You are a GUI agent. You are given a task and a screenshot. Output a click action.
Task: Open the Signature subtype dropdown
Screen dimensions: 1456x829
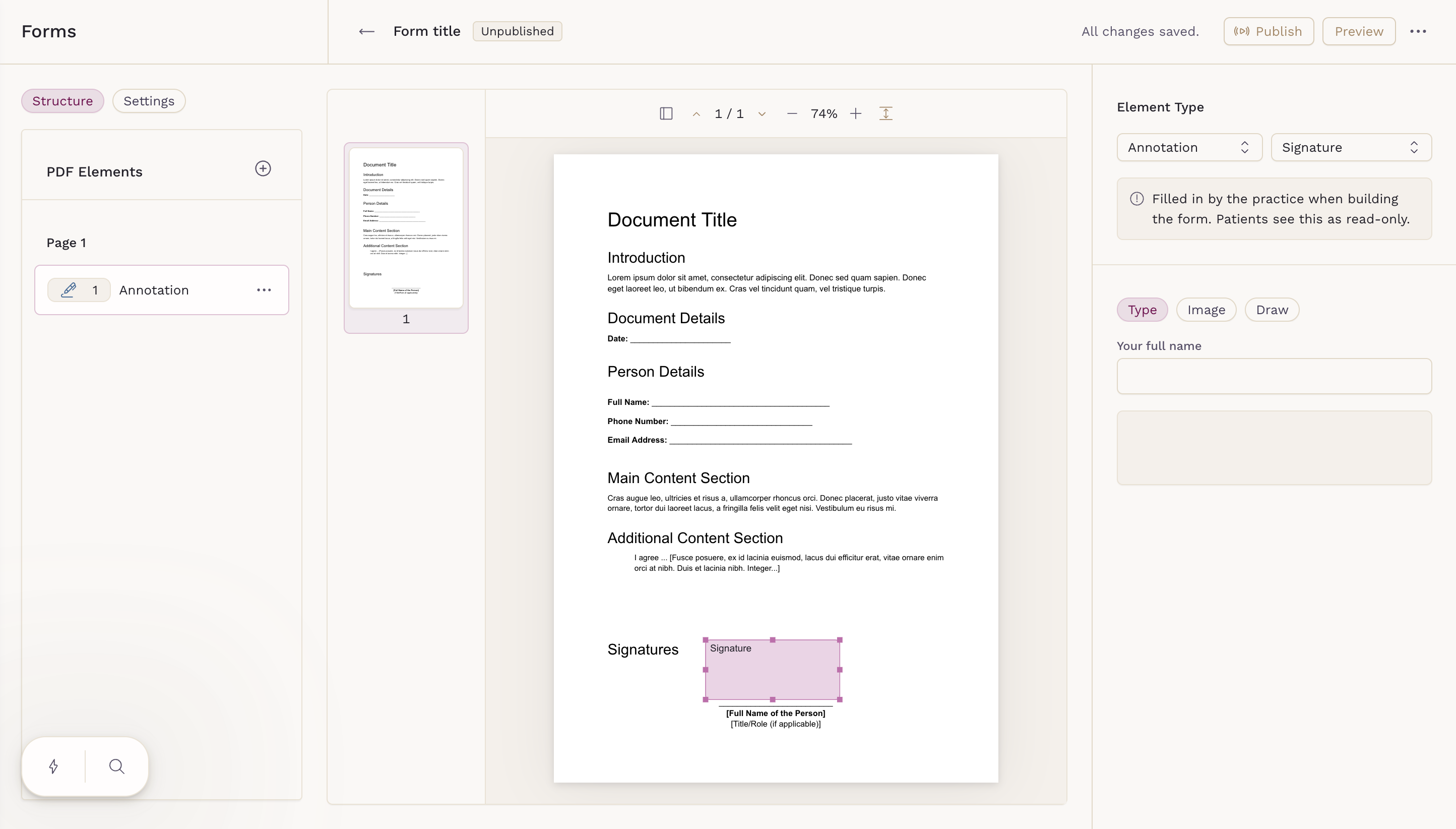point(1351,147)
